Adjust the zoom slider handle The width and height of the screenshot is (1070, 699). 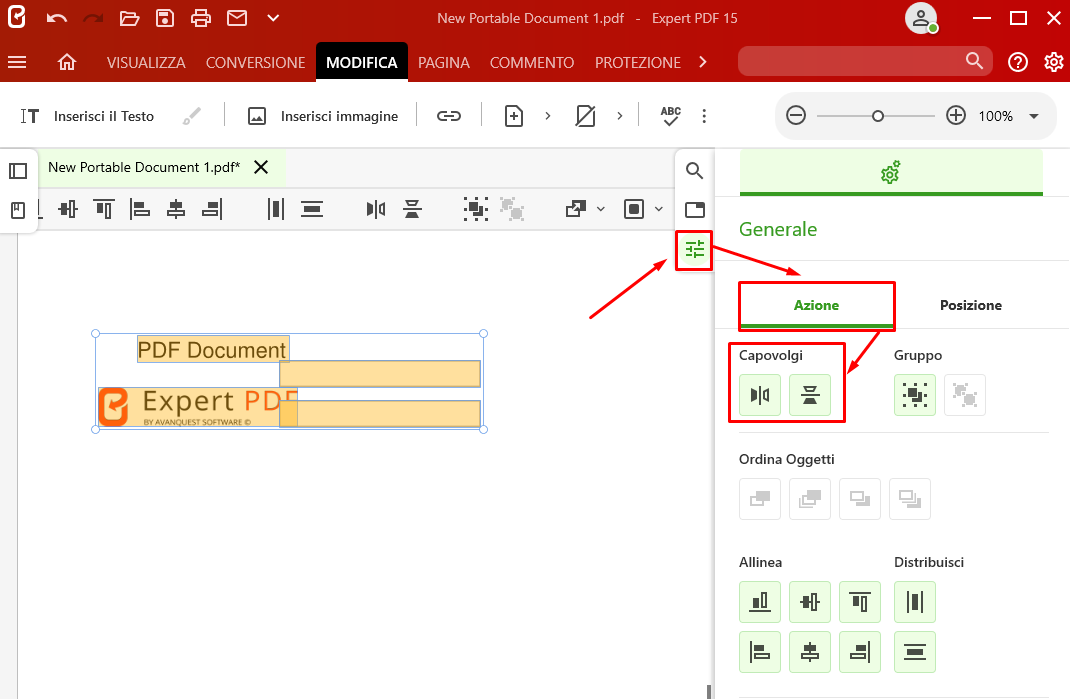click(878, 116)
